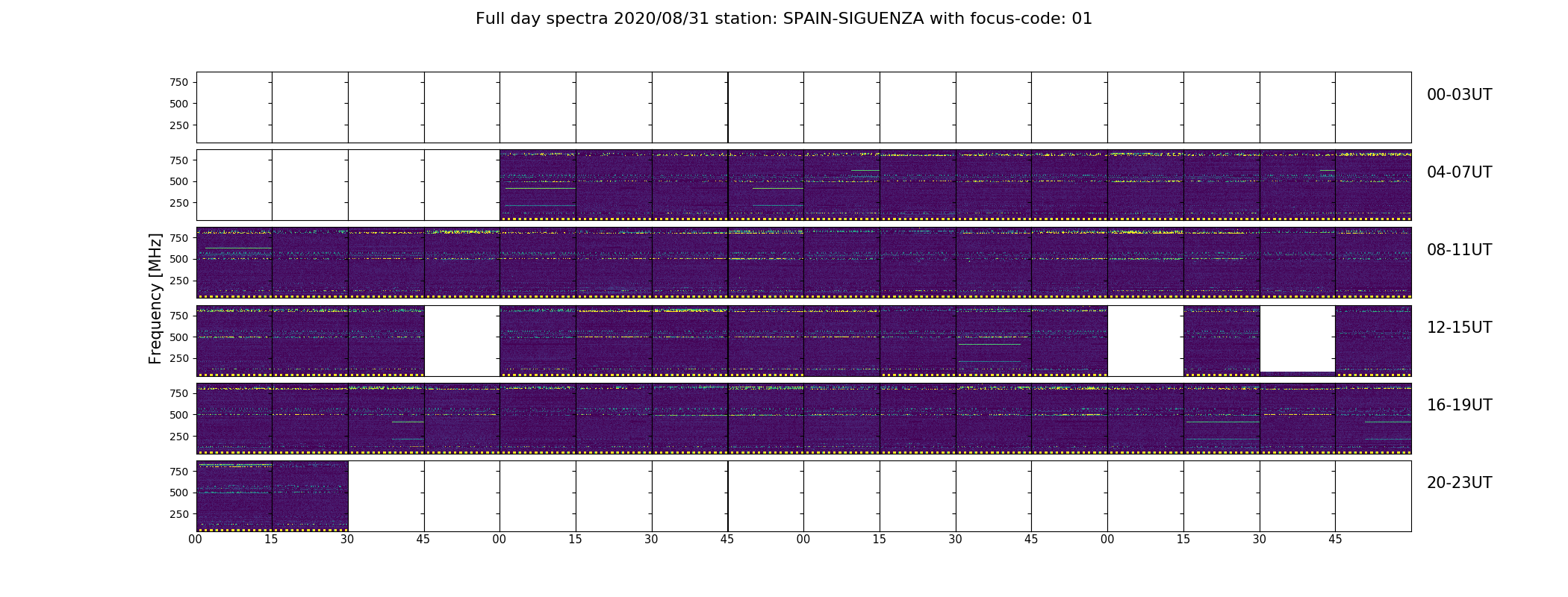
Task: Select the 250 tick label of the 20-23UT row
Action: [179, 514]
